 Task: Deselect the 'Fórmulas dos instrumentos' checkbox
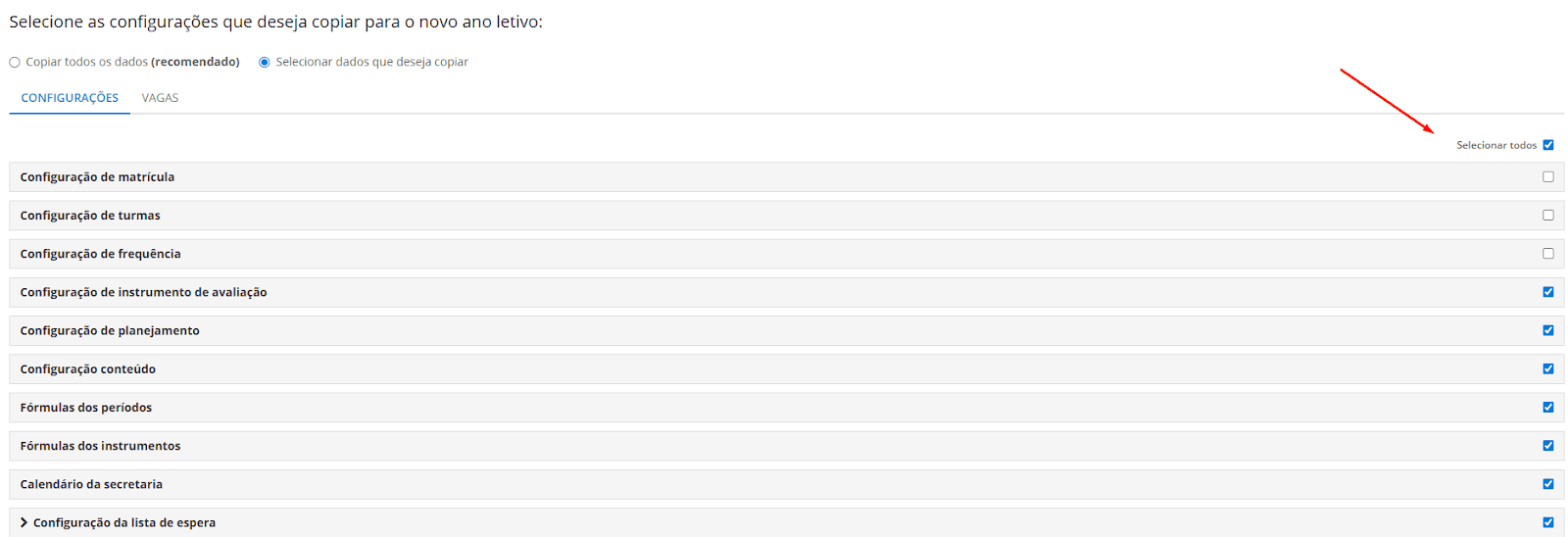point(1548,446)
